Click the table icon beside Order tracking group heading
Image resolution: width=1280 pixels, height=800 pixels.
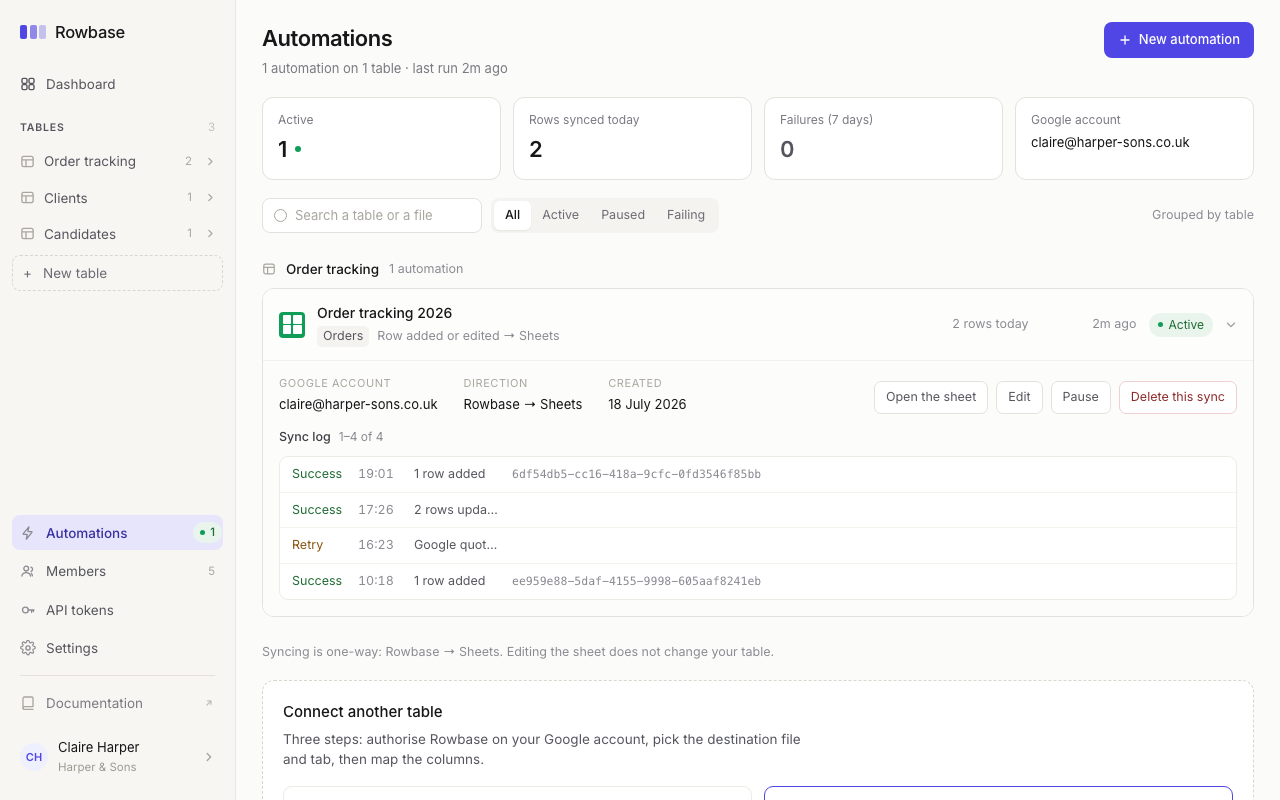[269, 269]
